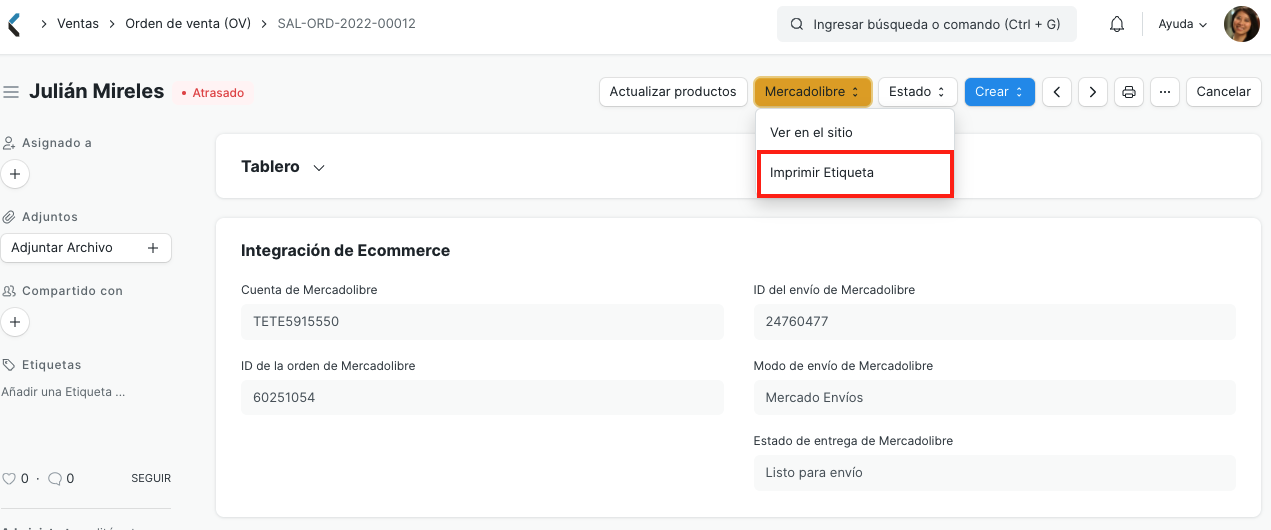This screenshot has width=1271, height=530.
Task: Click Adjuntar Archivo button
Action: tap(86, 248)
